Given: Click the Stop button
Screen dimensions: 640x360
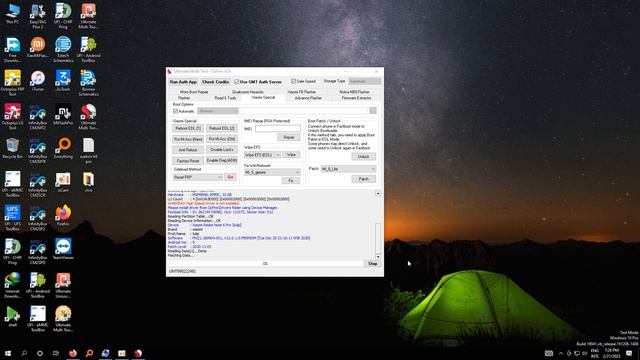Looking at the screenshot, I should click(x=373, y=264).
